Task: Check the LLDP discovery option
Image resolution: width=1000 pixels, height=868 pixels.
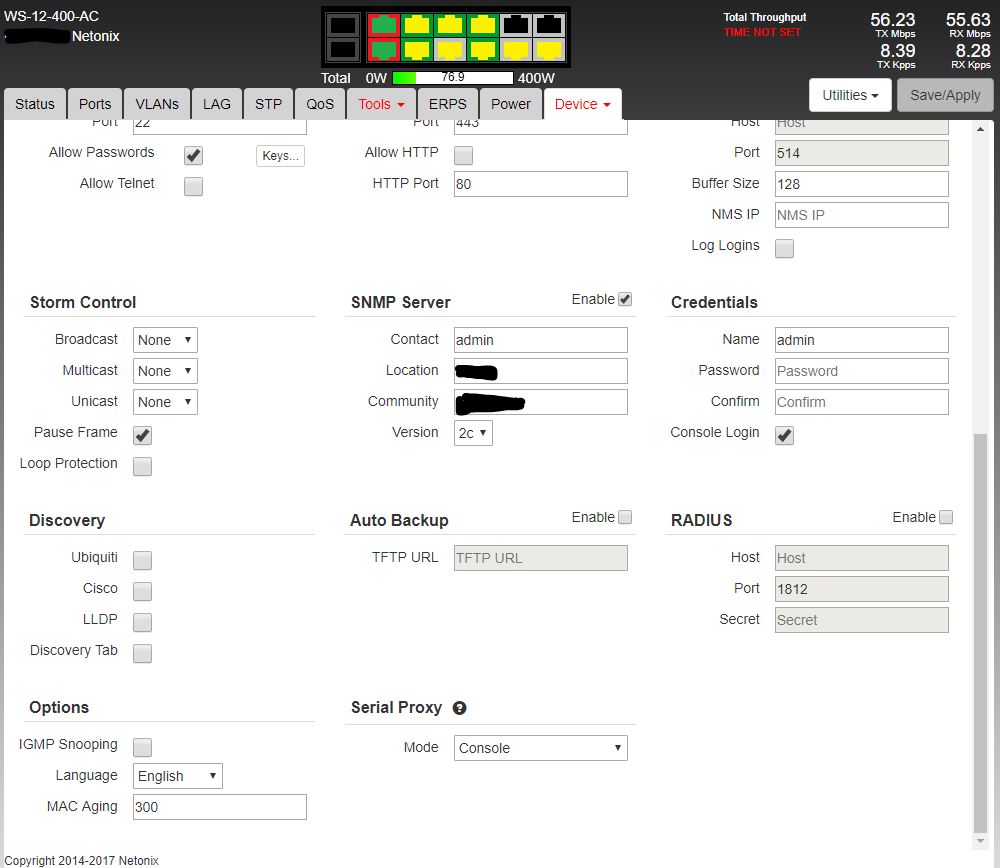Action: coord(143,622)
